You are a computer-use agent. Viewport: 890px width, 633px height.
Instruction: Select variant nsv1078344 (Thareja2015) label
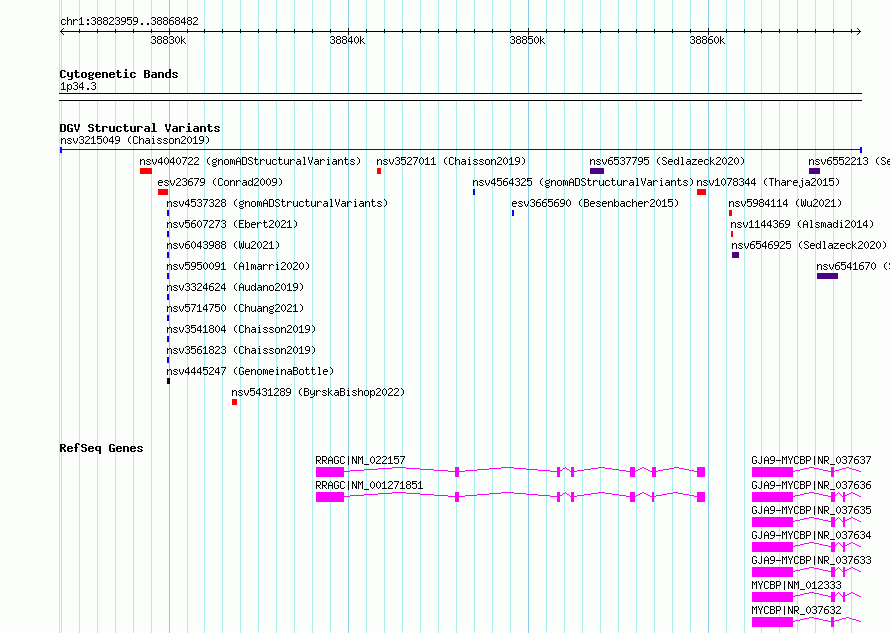(x=768, y=182)
